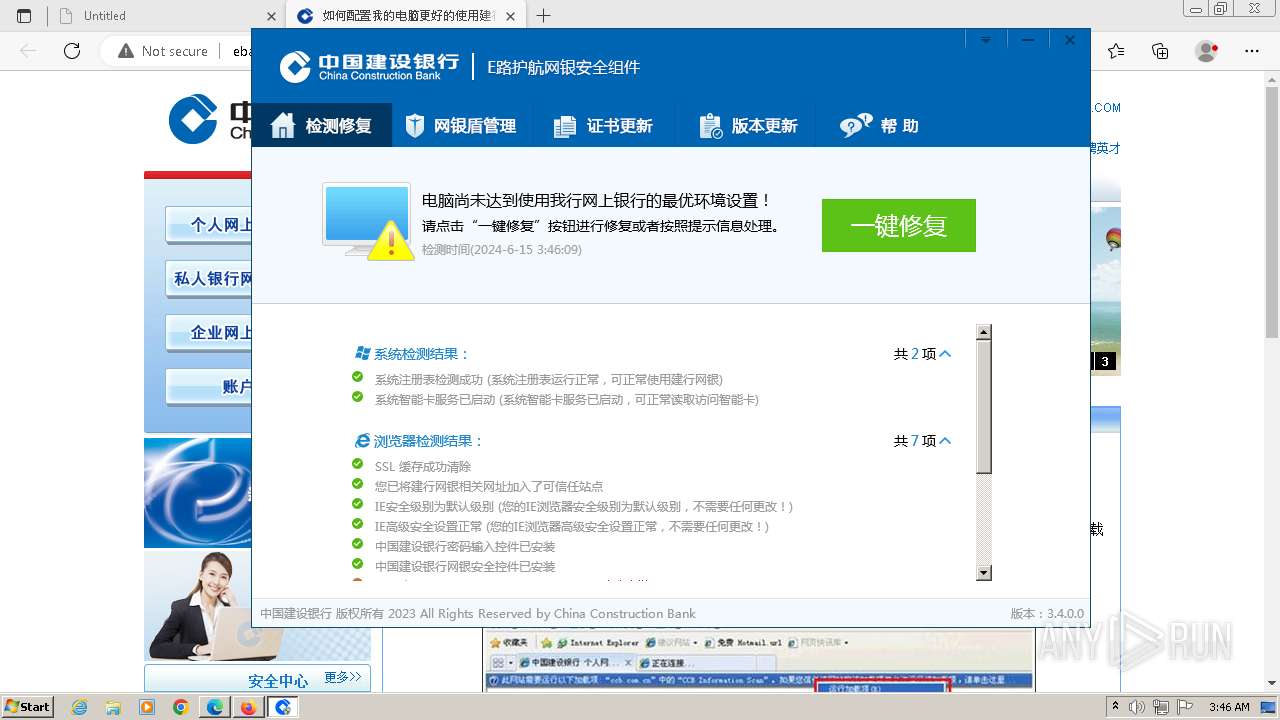Click the speech bubble help icon
The width and height of the screenshot is (1280, 720).
856,126
